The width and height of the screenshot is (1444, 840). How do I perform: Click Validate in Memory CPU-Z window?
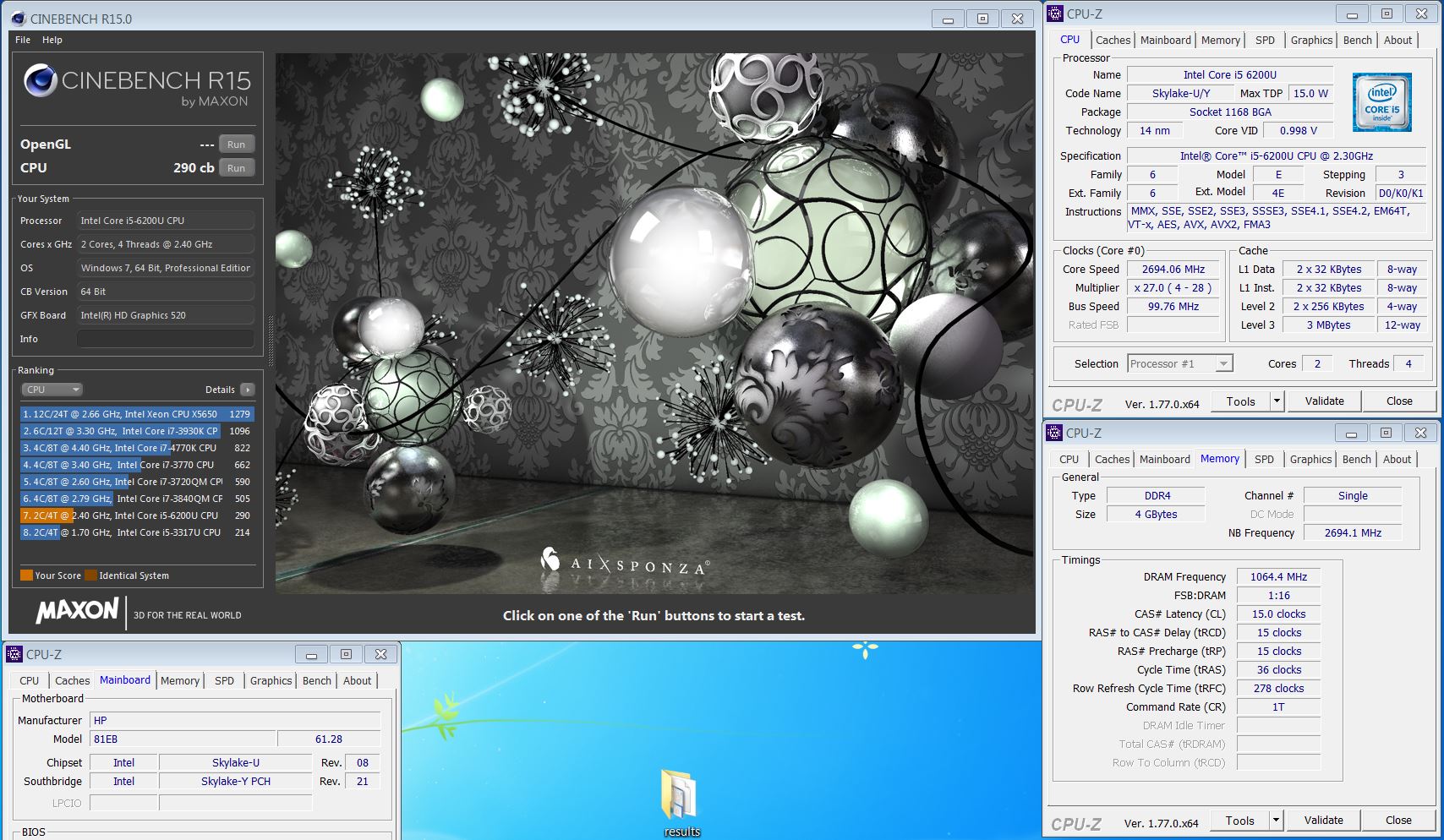tap(1323, 821)
